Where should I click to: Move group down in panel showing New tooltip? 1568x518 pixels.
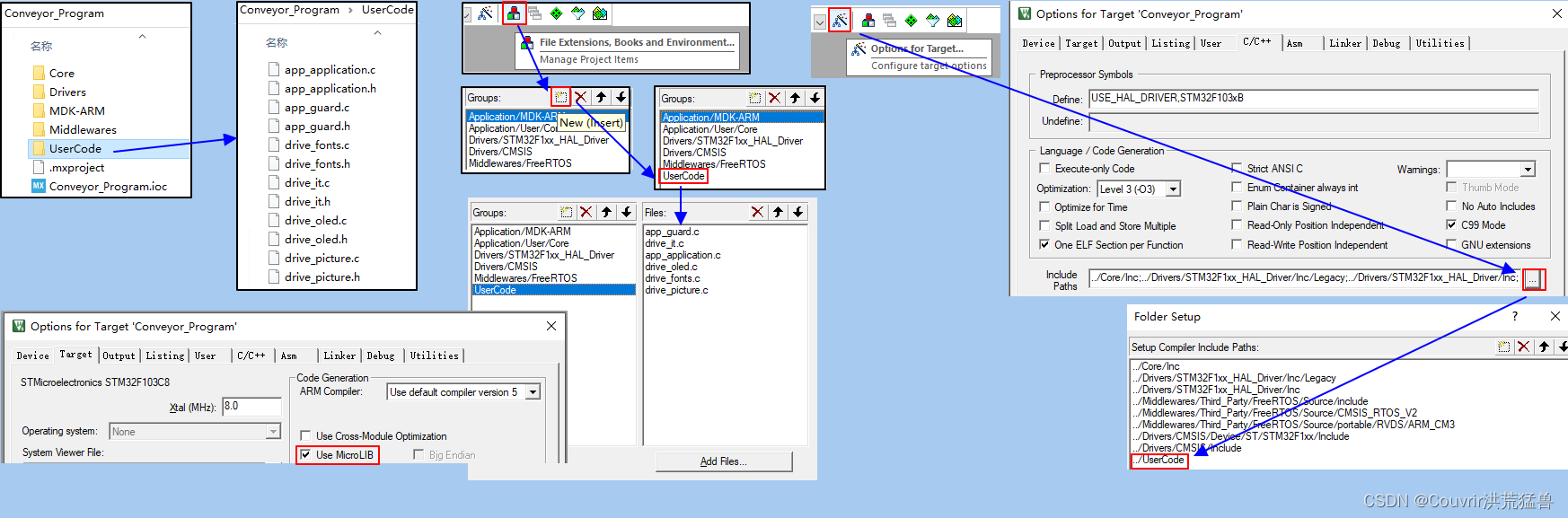tap(621, 97)
